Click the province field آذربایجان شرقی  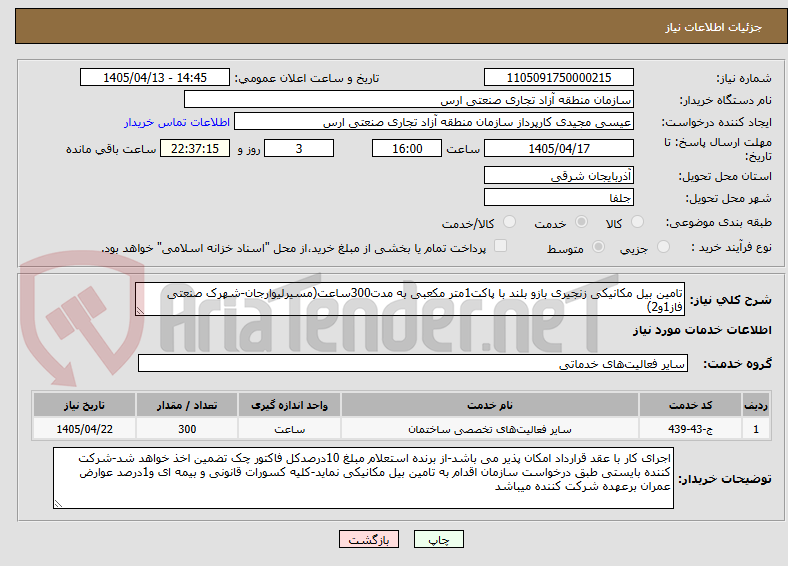coord(558,175)
